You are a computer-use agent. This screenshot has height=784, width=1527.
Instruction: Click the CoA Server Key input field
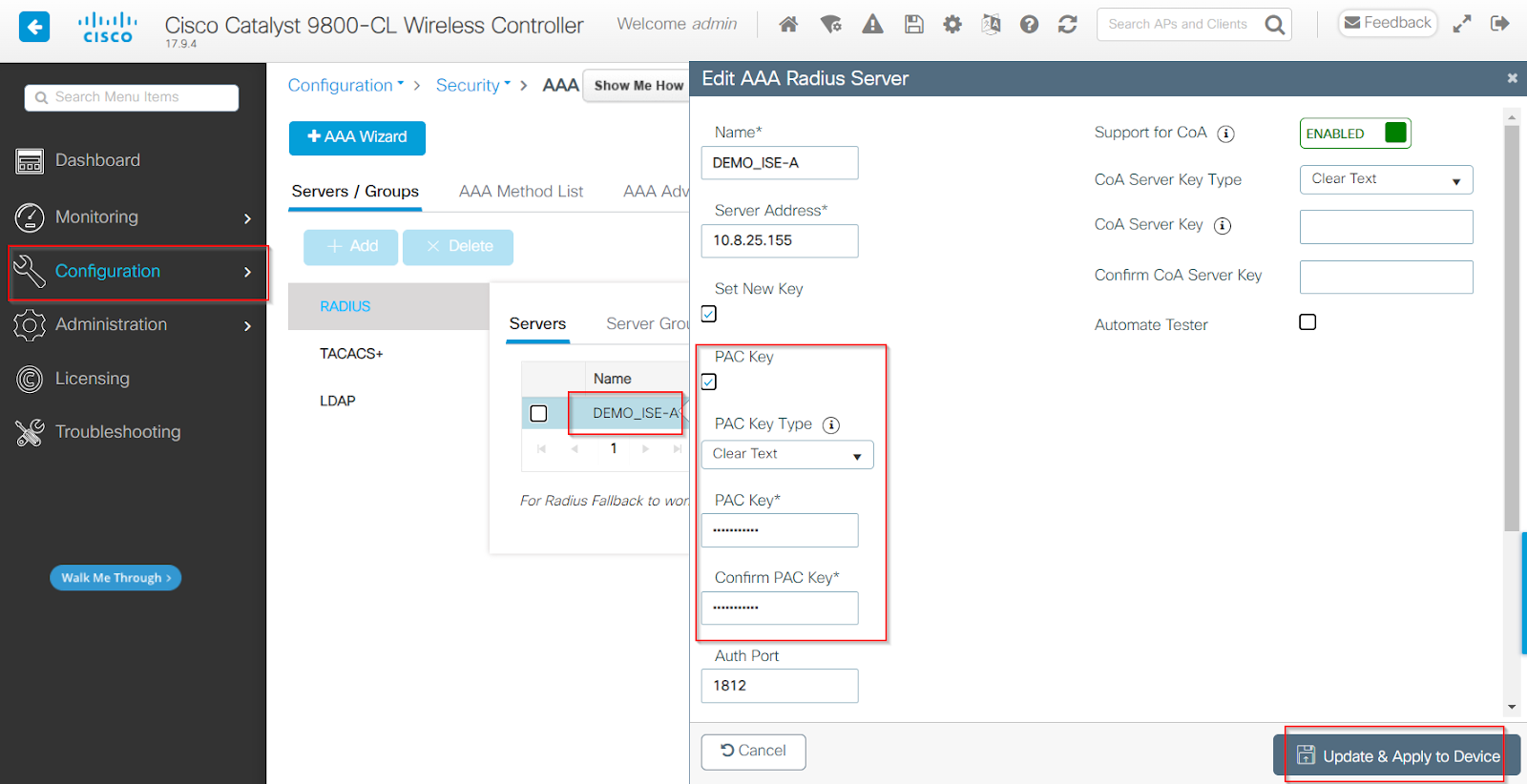pyautogui.click(x=1386, y=227)
